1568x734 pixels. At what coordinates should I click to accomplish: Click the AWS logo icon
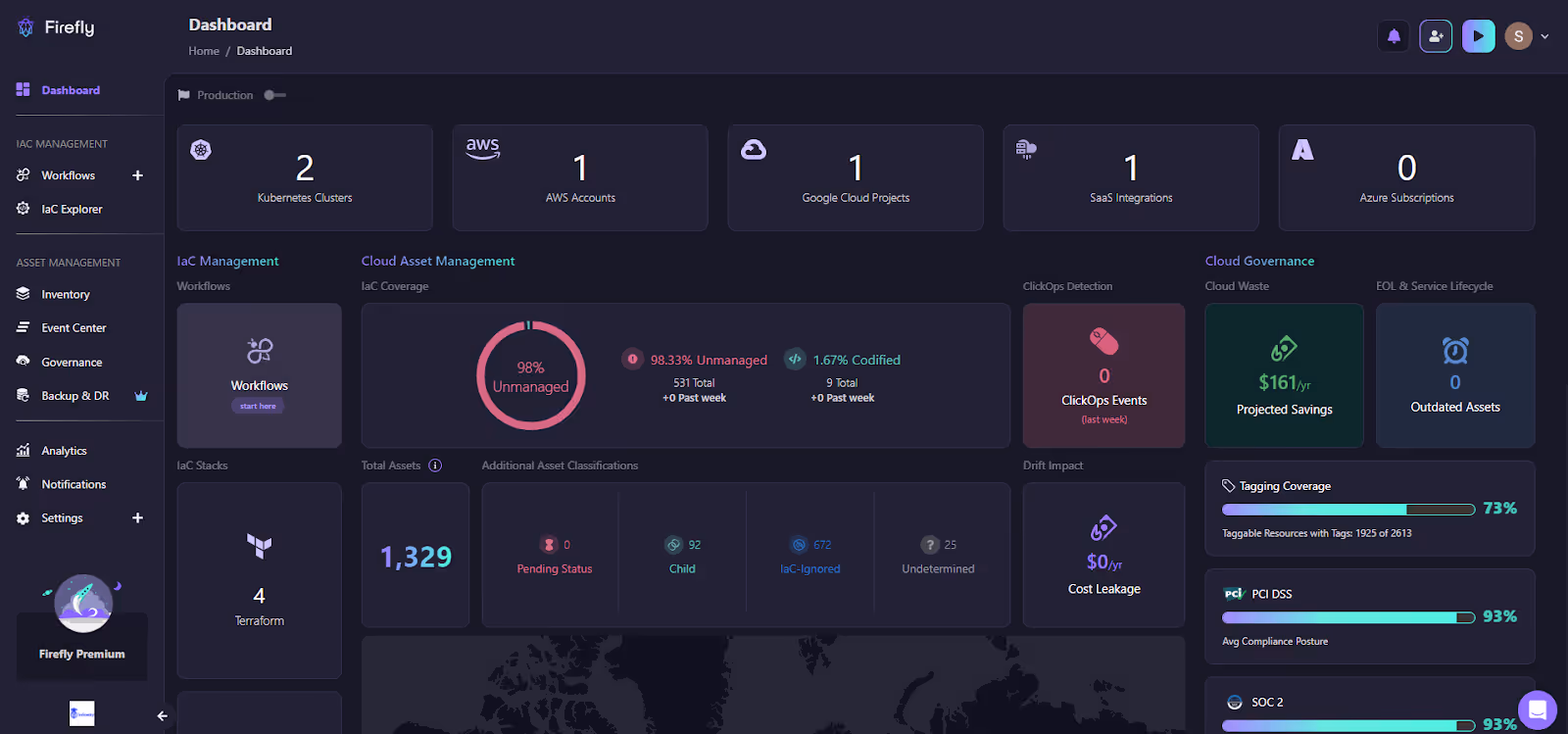tap(482, 148)
